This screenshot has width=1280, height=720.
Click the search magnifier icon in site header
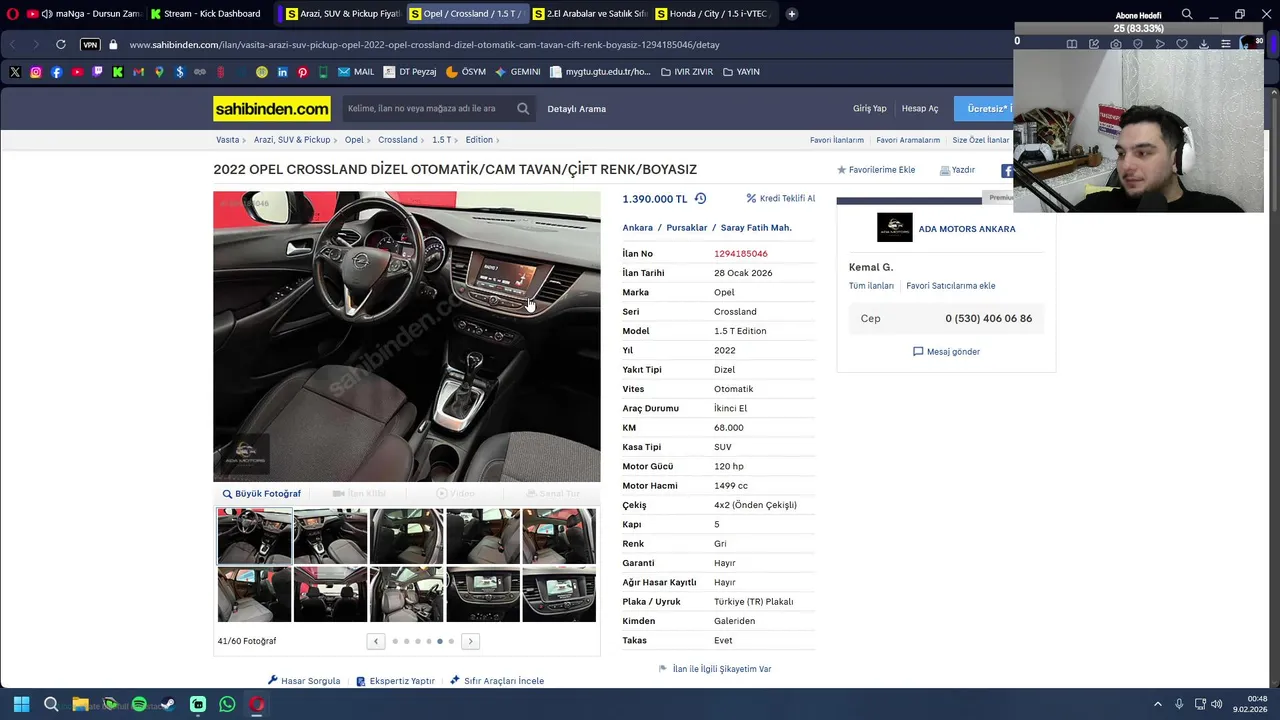click(x=523, y=109)
